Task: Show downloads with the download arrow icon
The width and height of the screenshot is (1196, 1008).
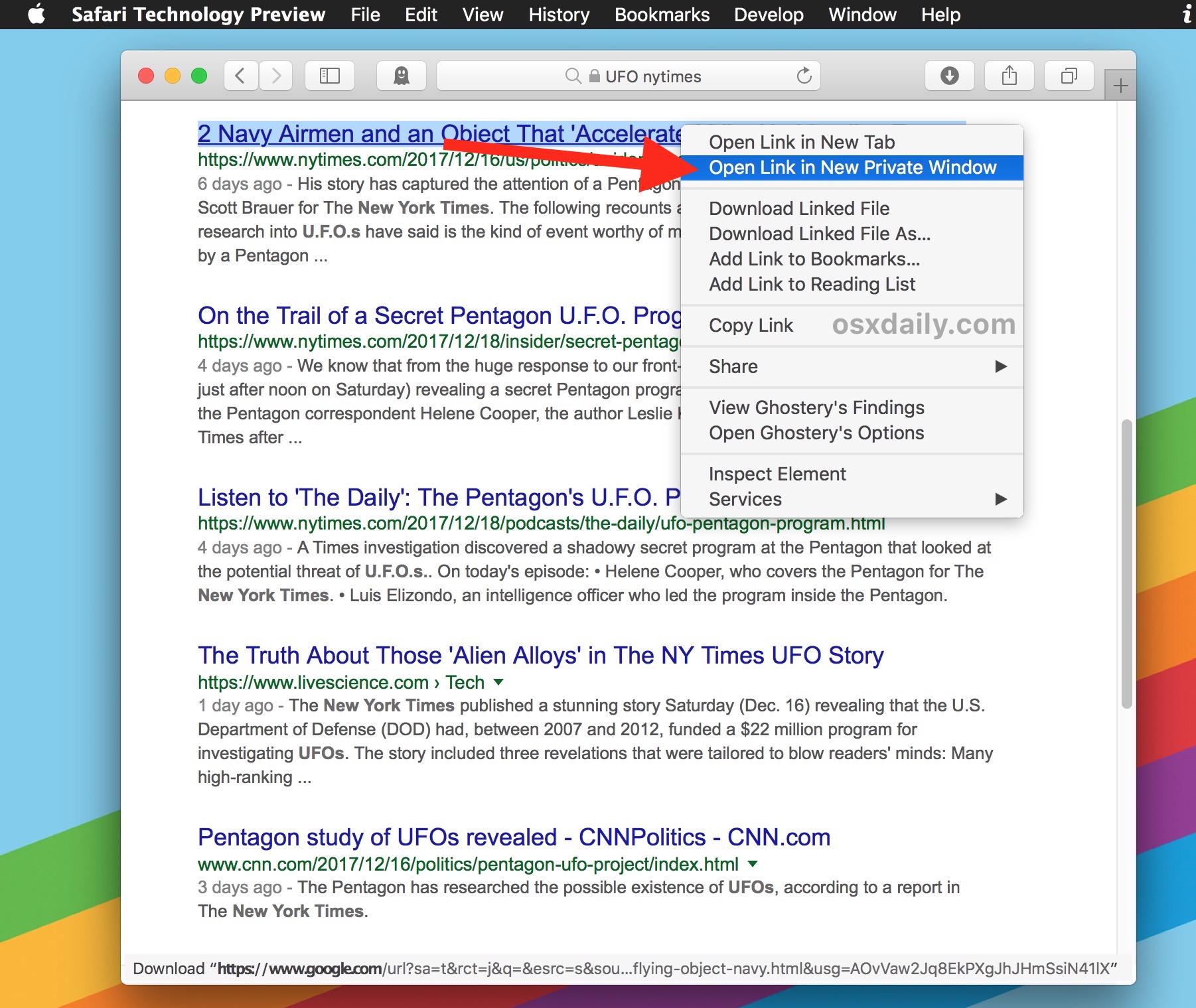Action: pyautogui.click(x=950, y=76)
